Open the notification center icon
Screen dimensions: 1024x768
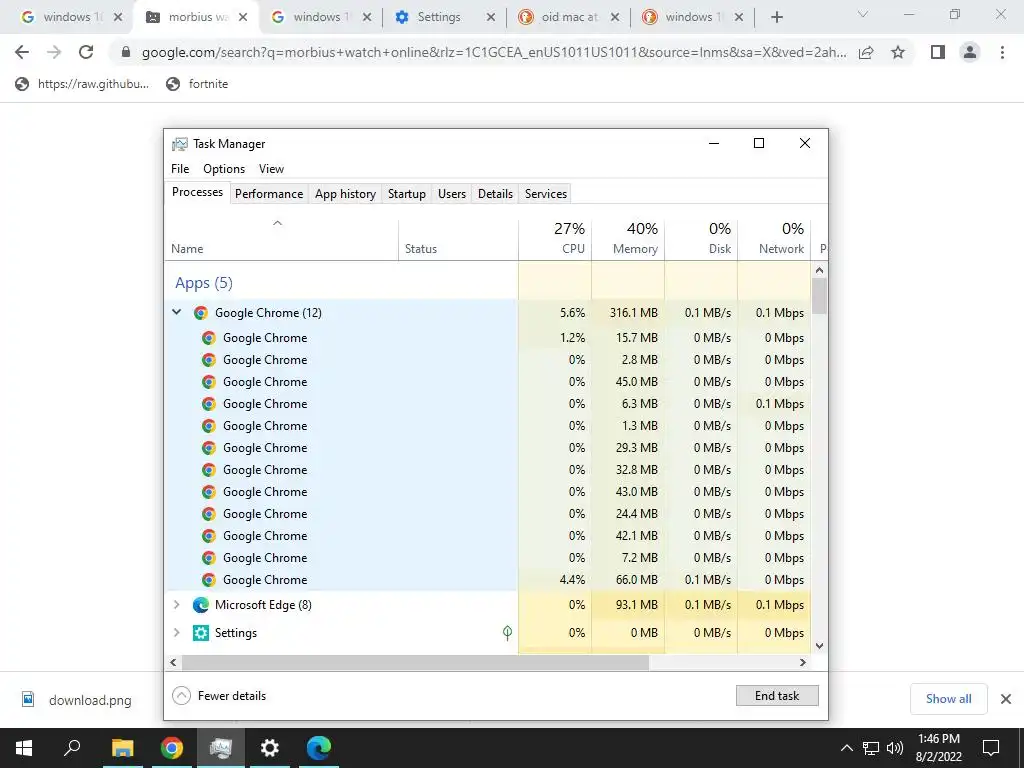[x=991, y=748]
